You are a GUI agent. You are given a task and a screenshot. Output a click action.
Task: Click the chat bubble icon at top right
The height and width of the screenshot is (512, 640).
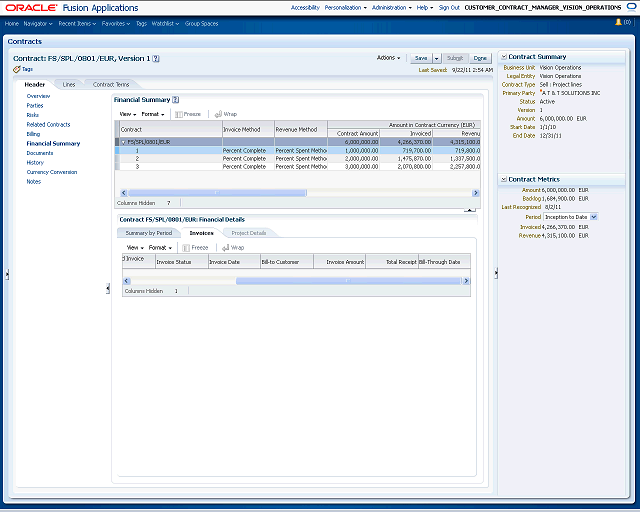(631, 8)
